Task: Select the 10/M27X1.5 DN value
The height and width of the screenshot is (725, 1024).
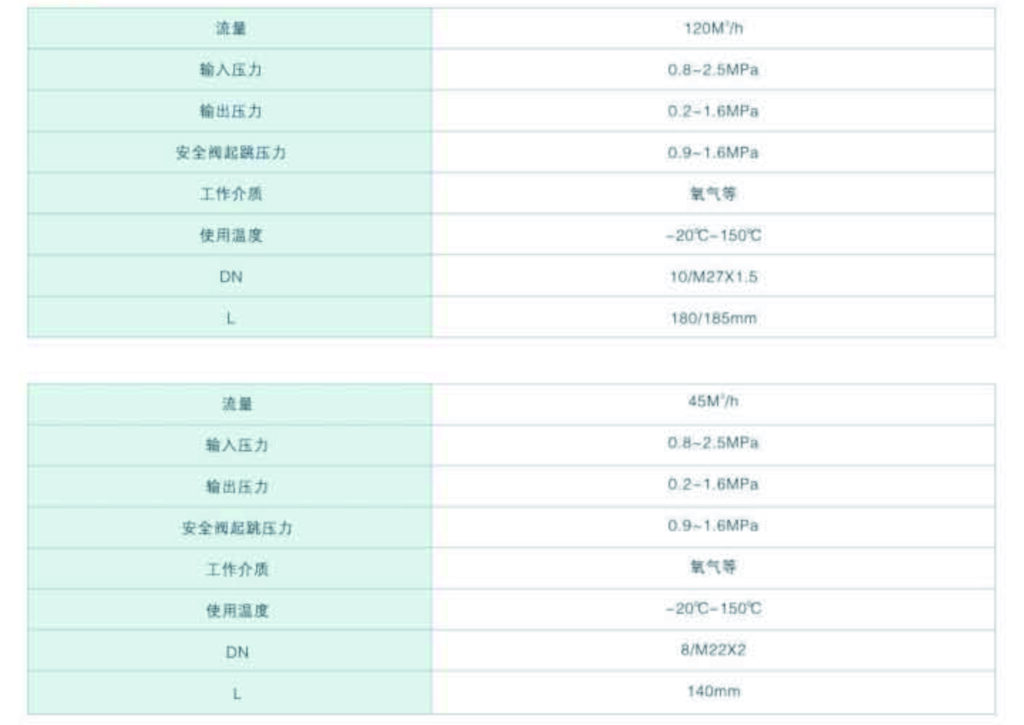Action: click(713, 277)
